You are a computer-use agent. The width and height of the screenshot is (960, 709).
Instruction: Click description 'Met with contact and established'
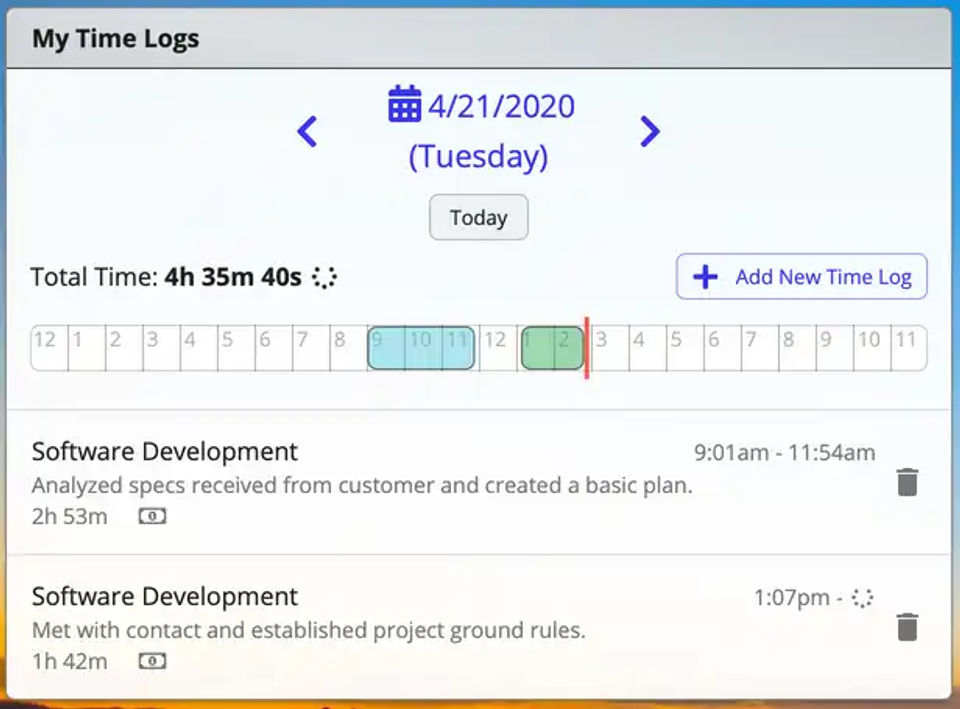pos(200,630)
